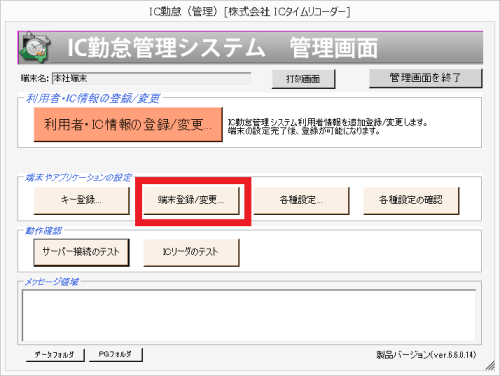Open 各種設定 settings button
The height and width of the screenshot is (376, 500).
tap(301, 200)
